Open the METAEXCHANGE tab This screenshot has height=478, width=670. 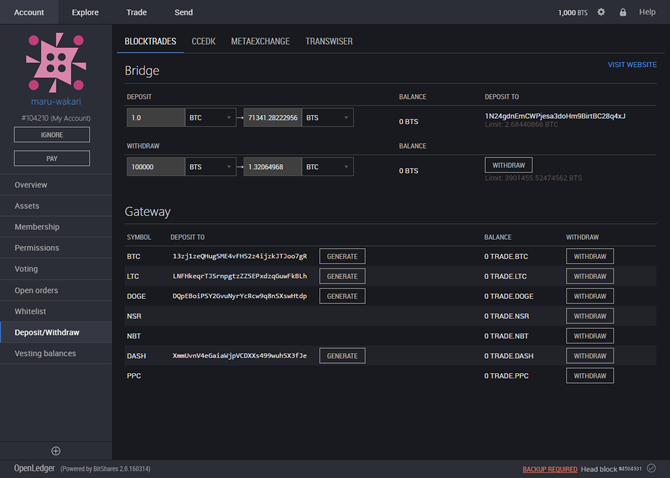(260, 41)
